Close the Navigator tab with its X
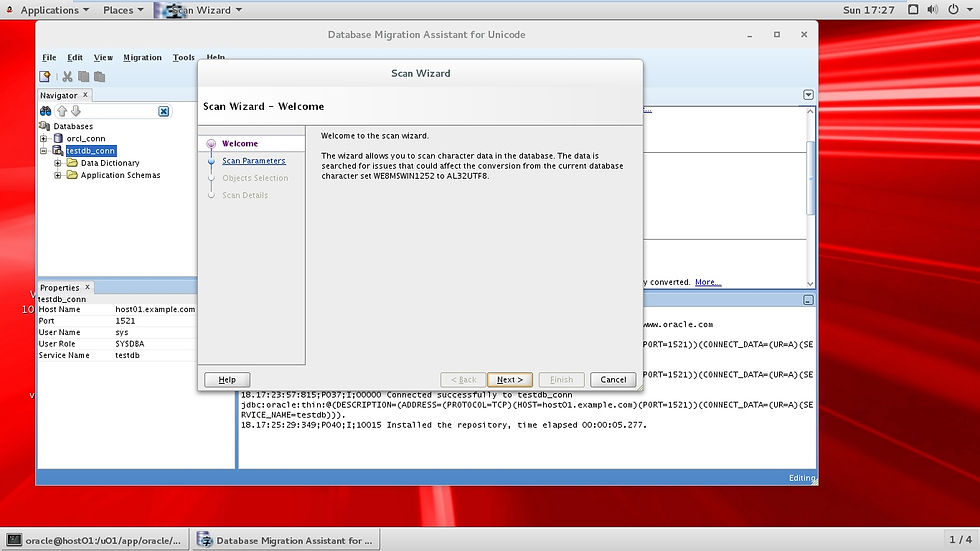Image resolution: width=980 pixels, height=551 pixels. point(86,94)
